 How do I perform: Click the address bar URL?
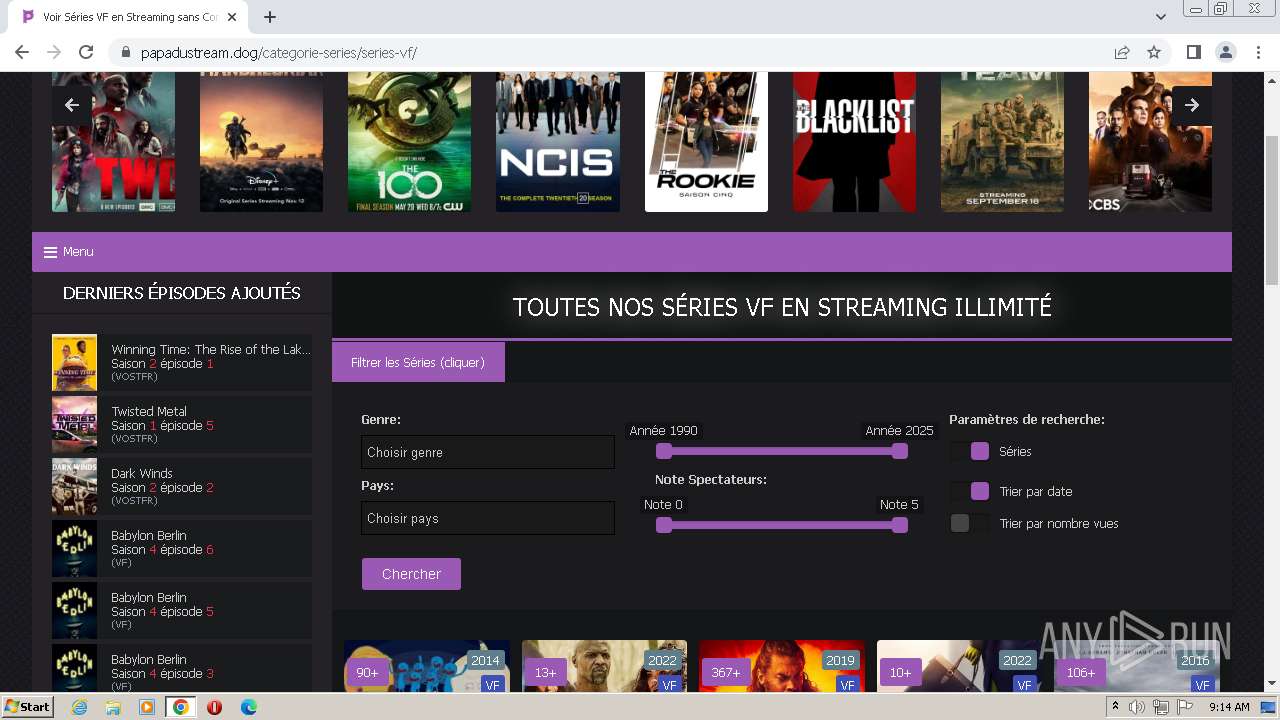(279, 53)
